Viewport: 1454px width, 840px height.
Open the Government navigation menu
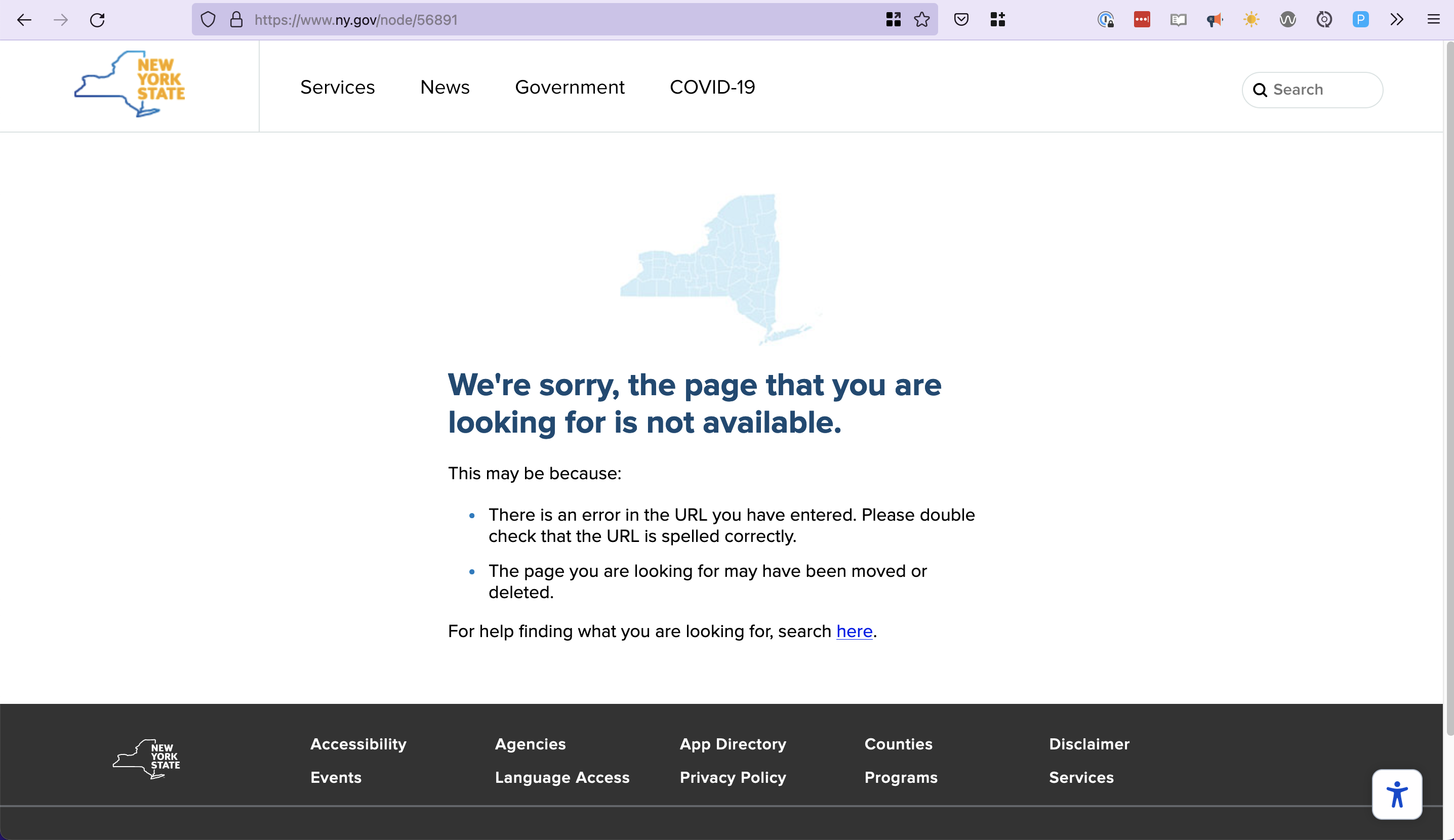click(x=569, y=87)
